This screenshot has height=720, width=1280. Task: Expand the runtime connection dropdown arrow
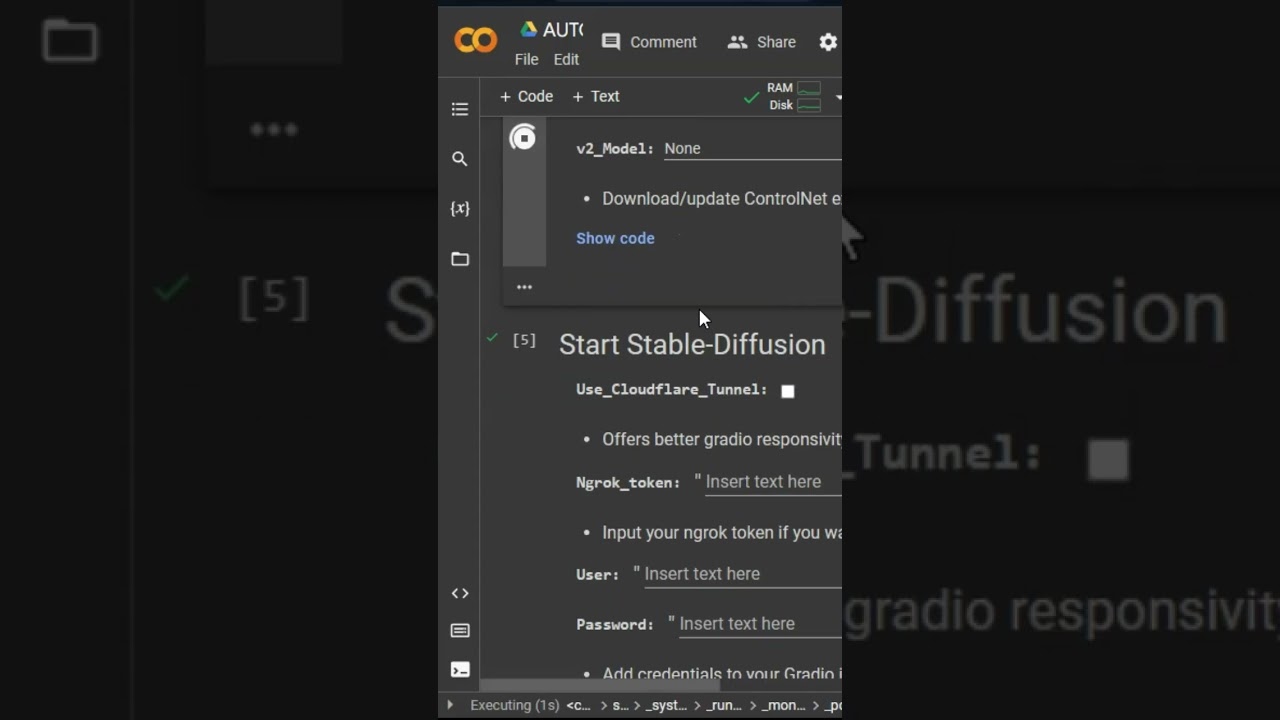coord(838,97)
